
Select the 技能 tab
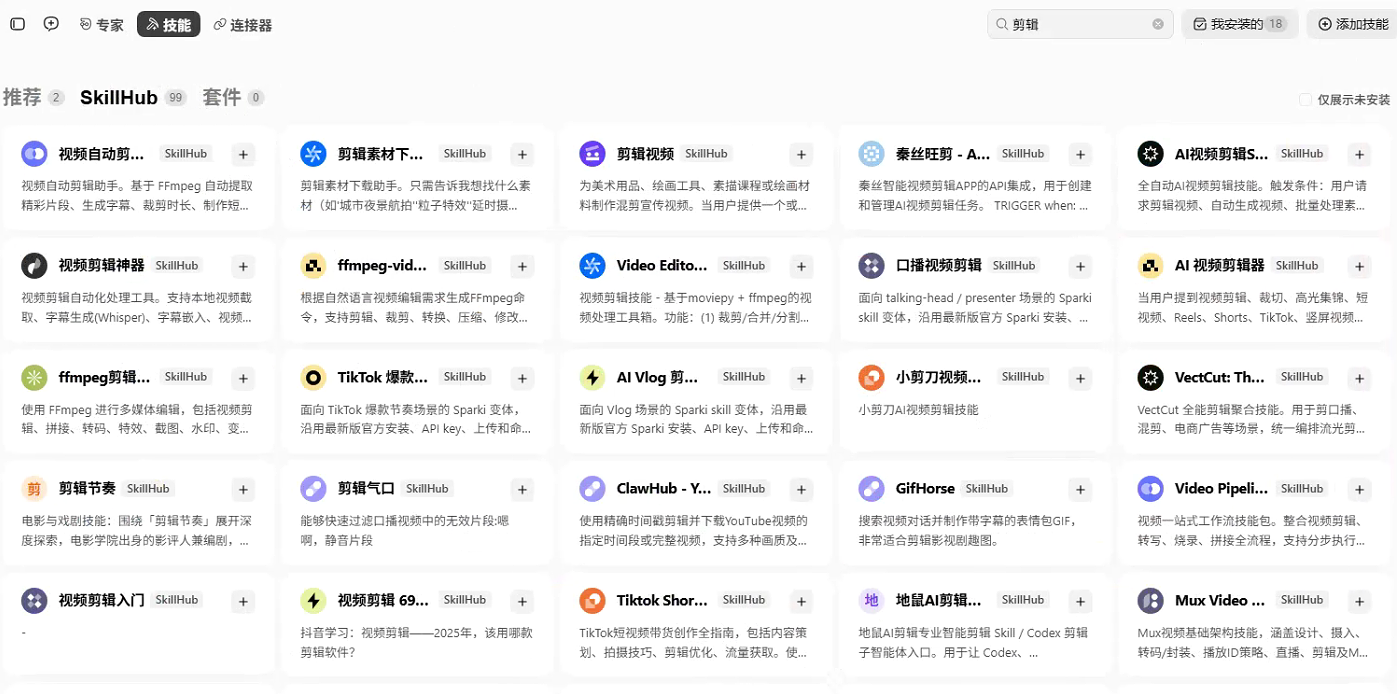point(168,25)
